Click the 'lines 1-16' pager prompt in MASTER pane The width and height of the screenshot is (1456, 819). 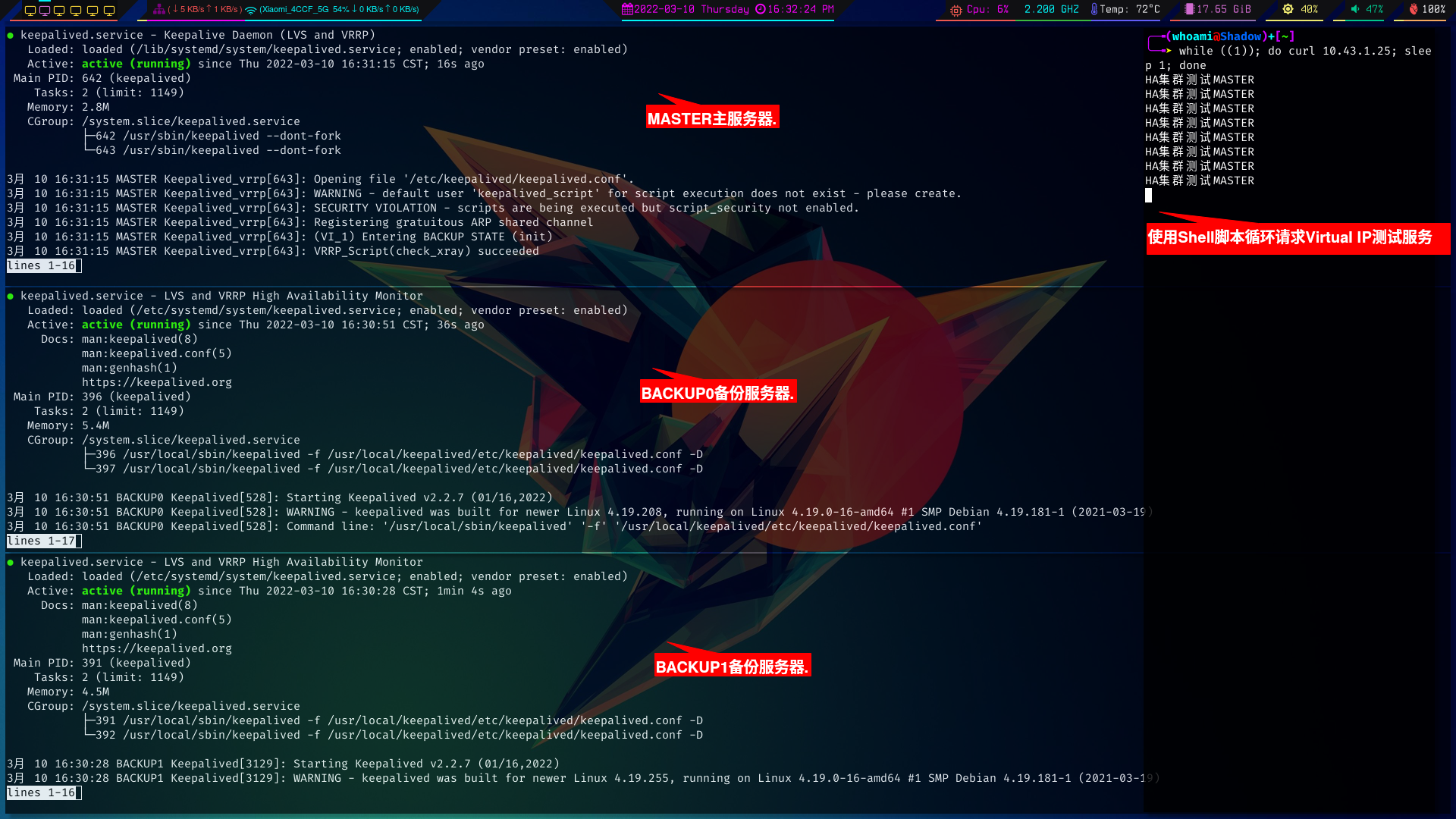click(x=42, y=265)
